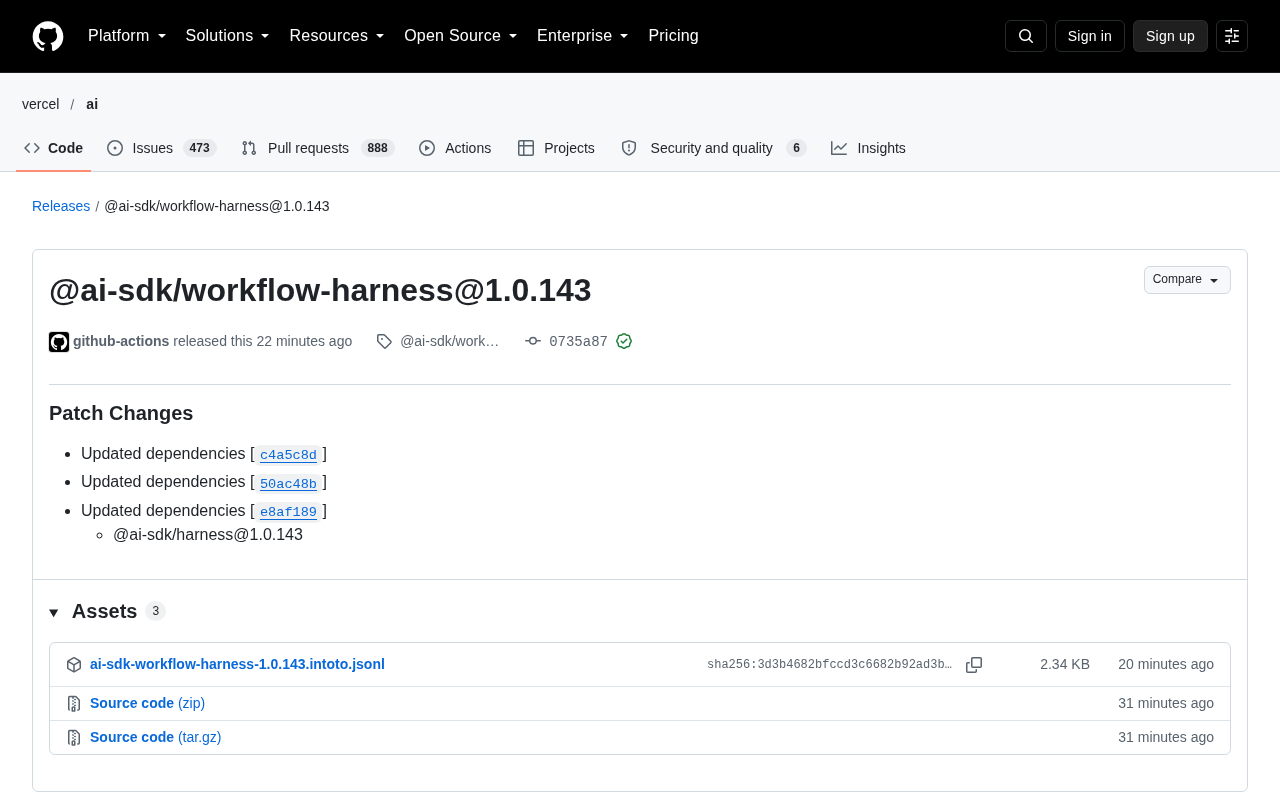This screenshot has width=1280, height=800.
Task: Open the Pull requests tab
Action: tap(318, 148)
